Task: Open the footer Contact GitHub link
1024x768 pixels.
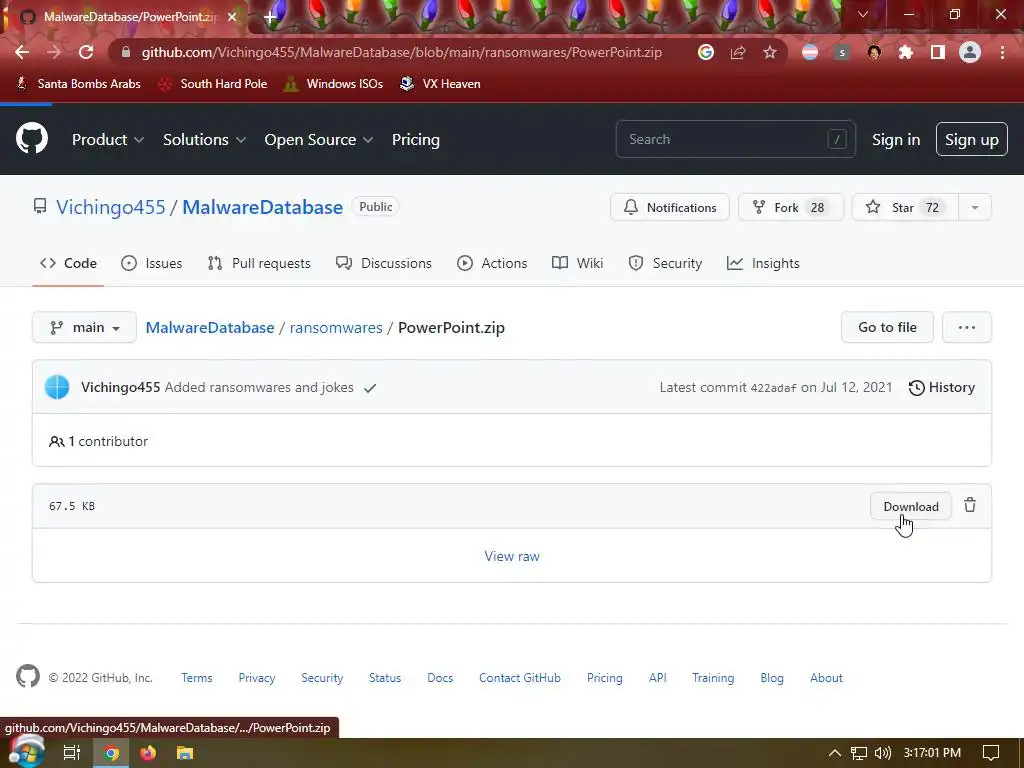Action: click(520, 678)
